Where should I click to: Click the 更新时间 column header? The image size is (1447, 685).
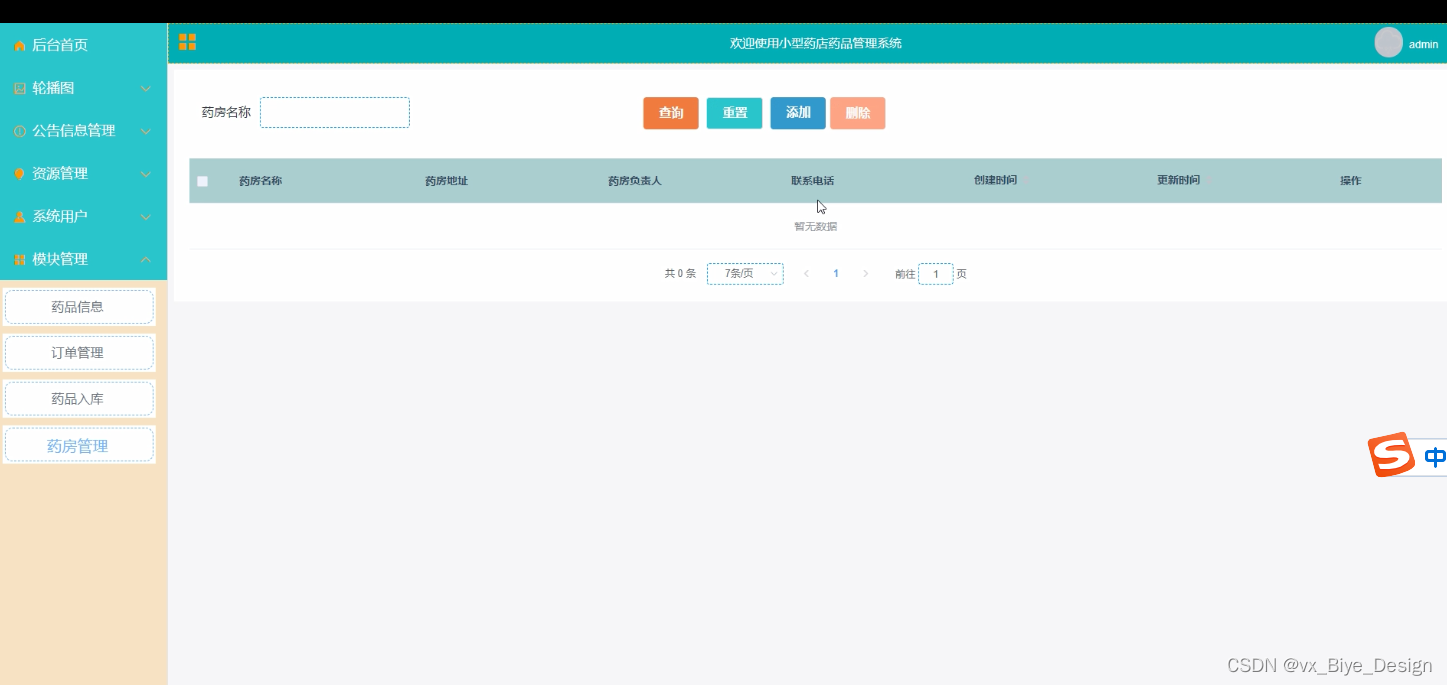(x=1178, y=180)
